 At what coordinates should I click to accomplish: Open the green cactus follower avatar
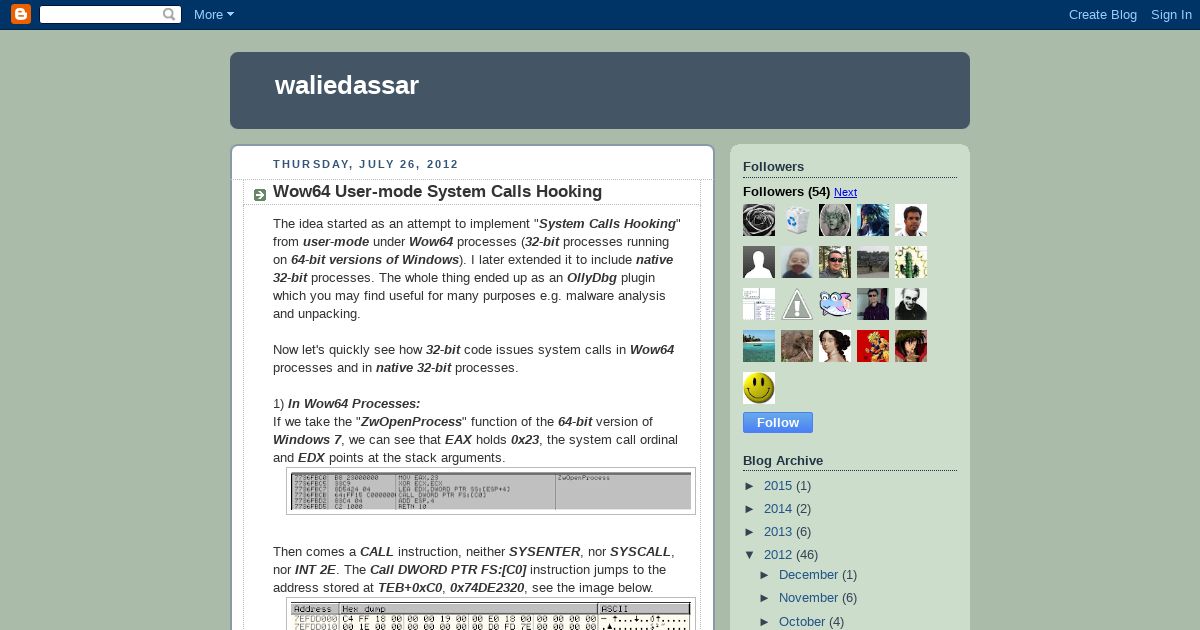911,262
